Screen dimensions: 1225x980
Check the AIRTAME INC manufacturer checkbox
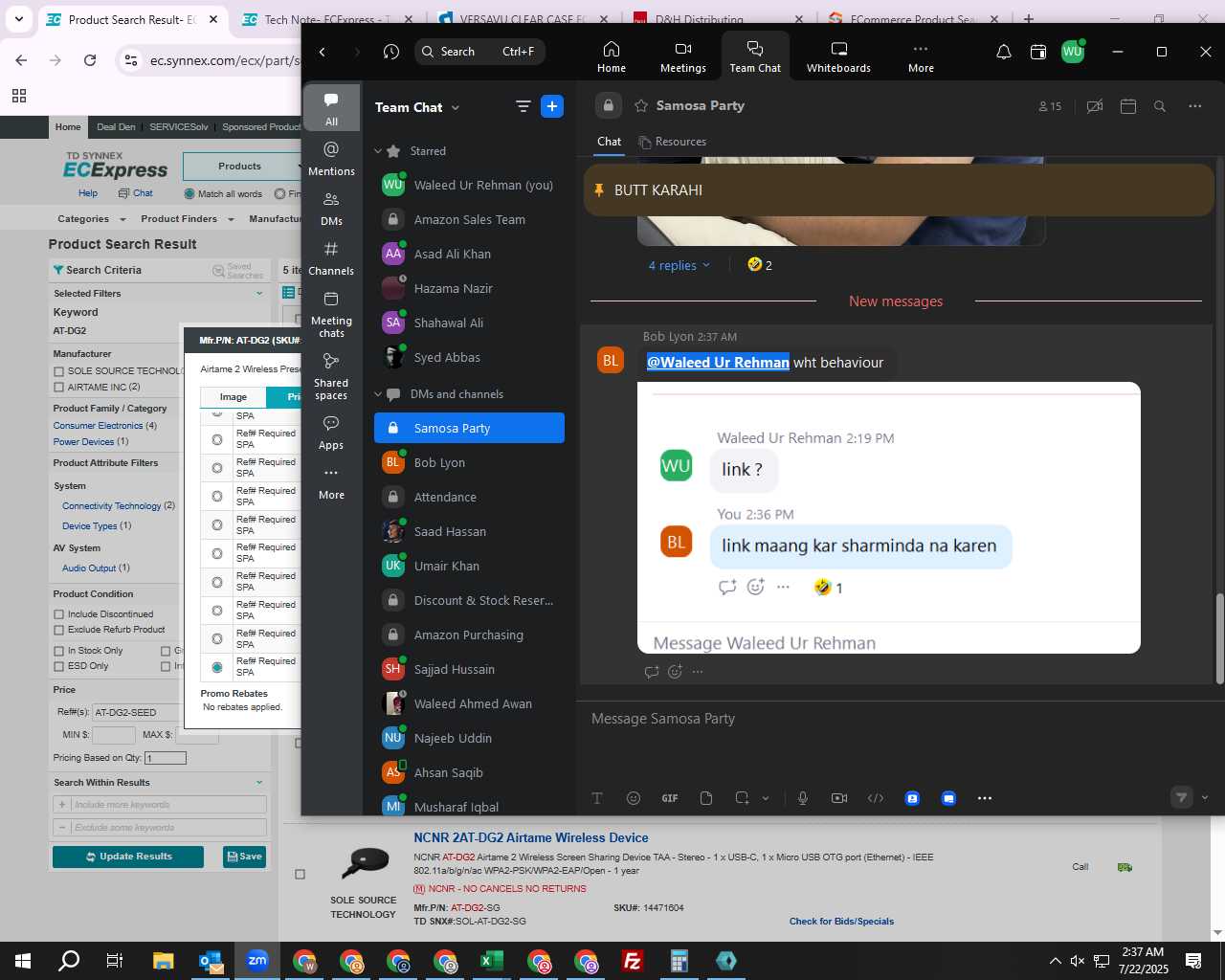coord(59,387)
